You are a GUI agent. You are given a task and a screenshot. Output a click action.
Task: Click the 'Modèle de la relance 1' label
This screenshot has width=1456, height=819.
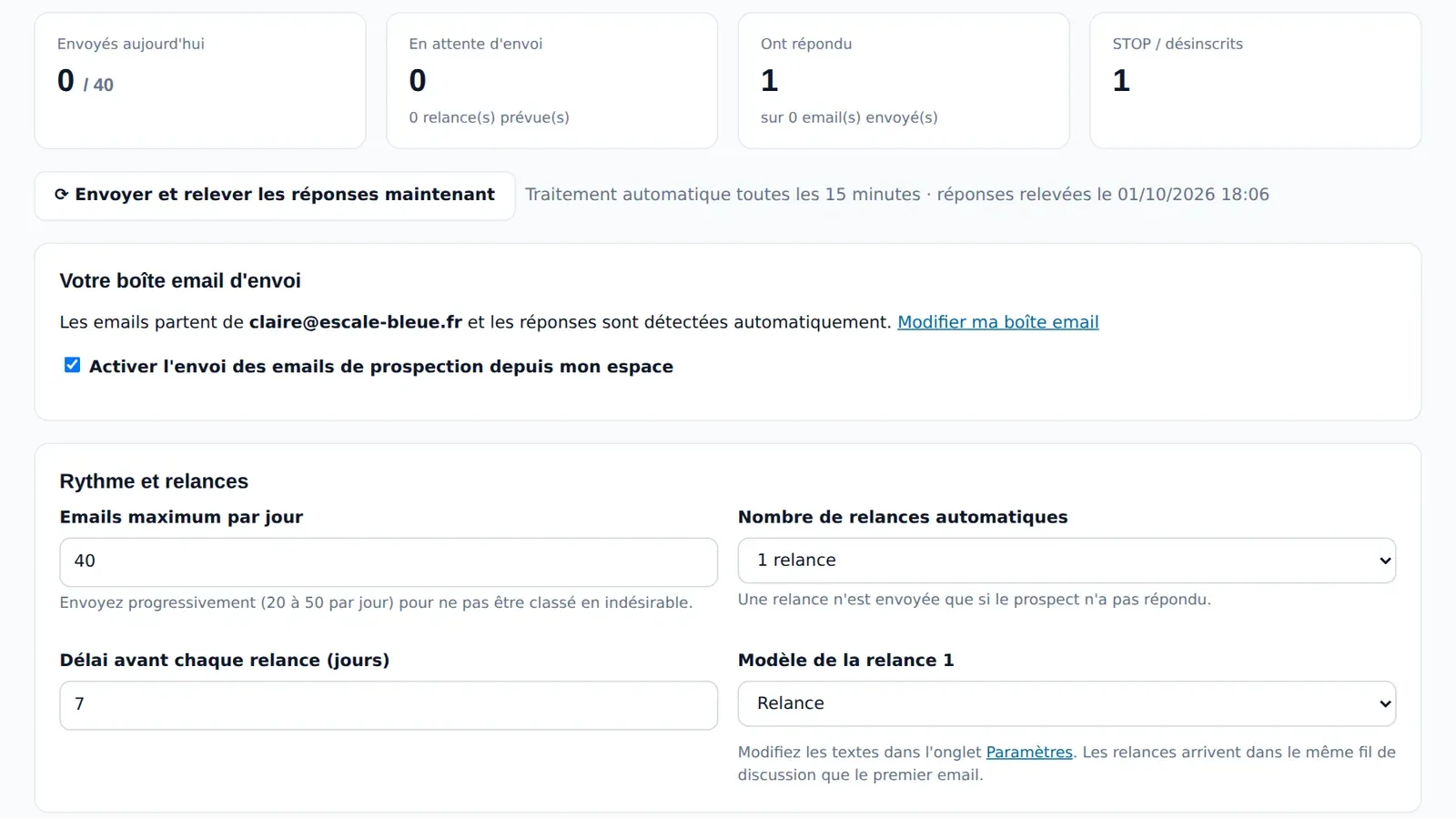coord(846,661)
